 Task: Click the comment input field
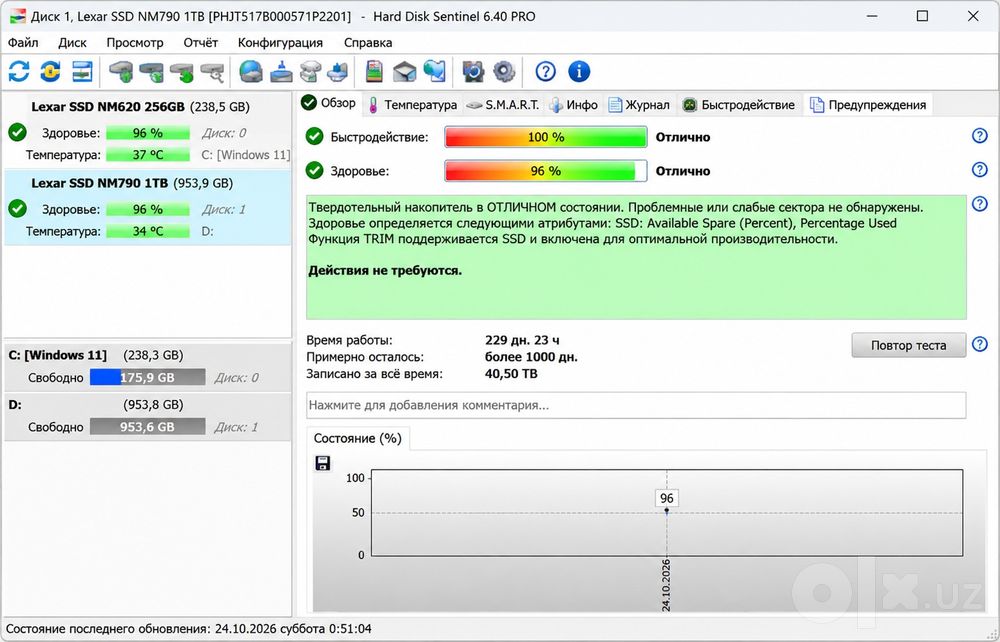636,405
